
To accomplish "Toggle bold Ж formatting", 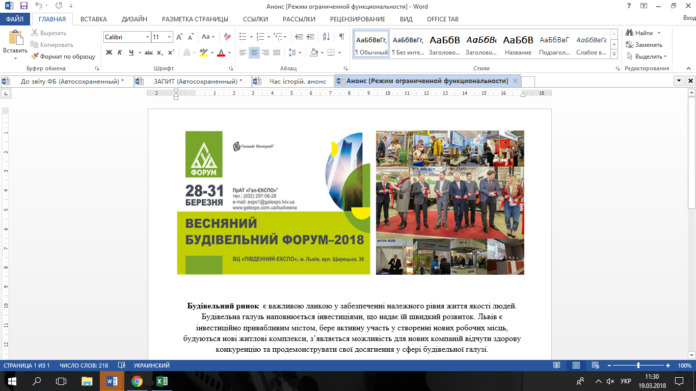I will (x=109, y=52).
